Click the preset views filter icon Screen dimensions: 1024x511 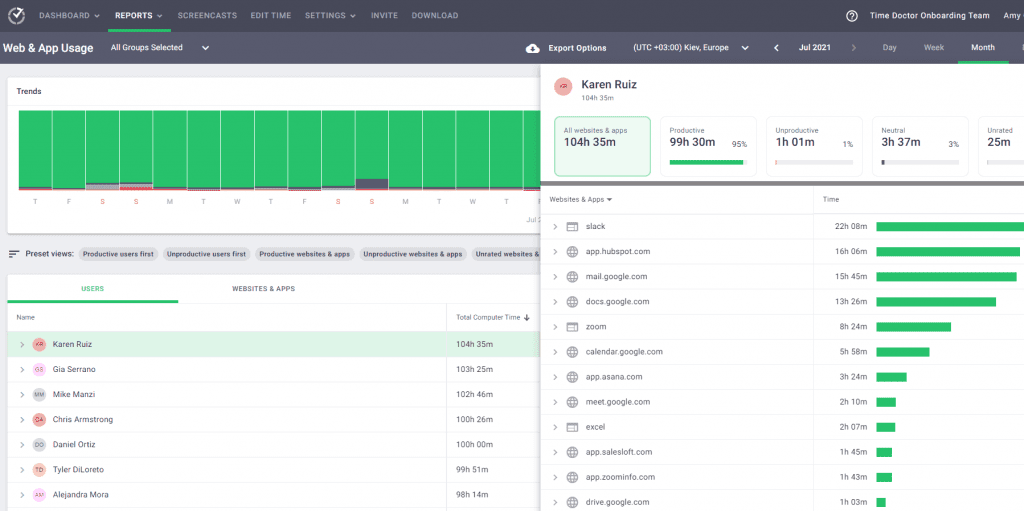14,254
